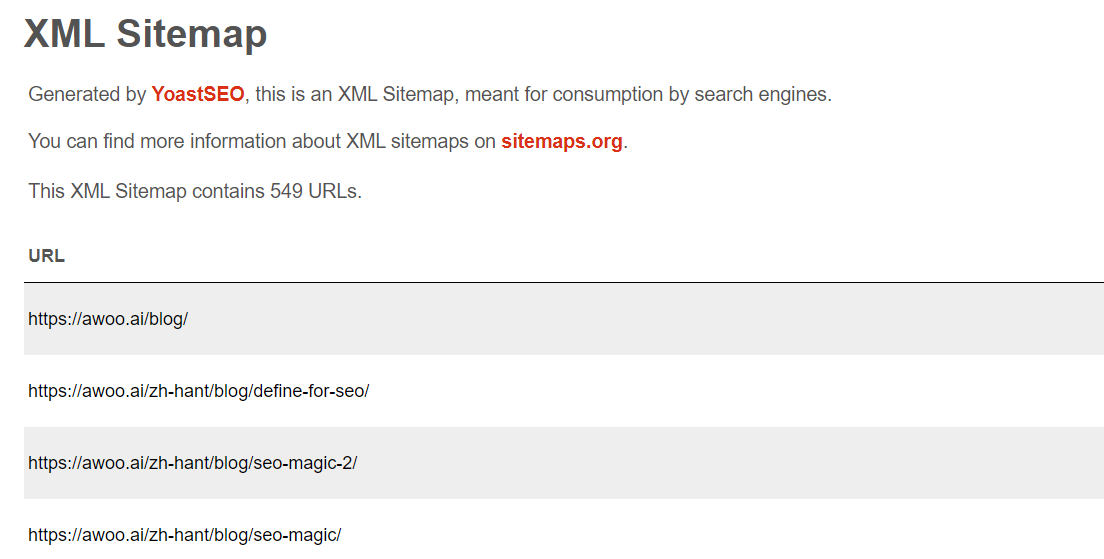Select empty gray area of seo-magic-2 row
This screenshot has height=559, width=1104.
(704, 463)
